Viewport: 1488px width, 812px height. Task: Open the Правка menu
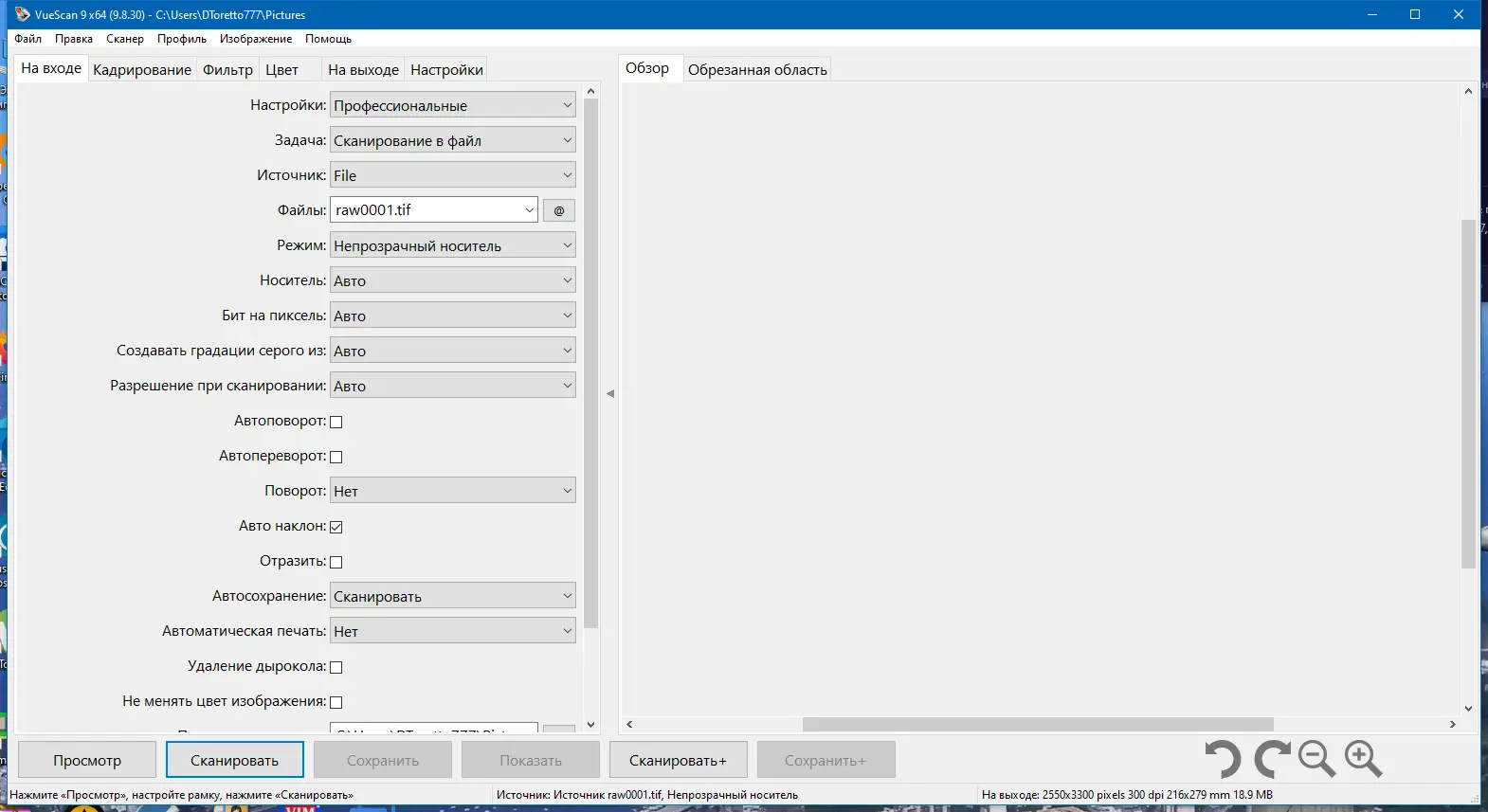pos(74,39)
